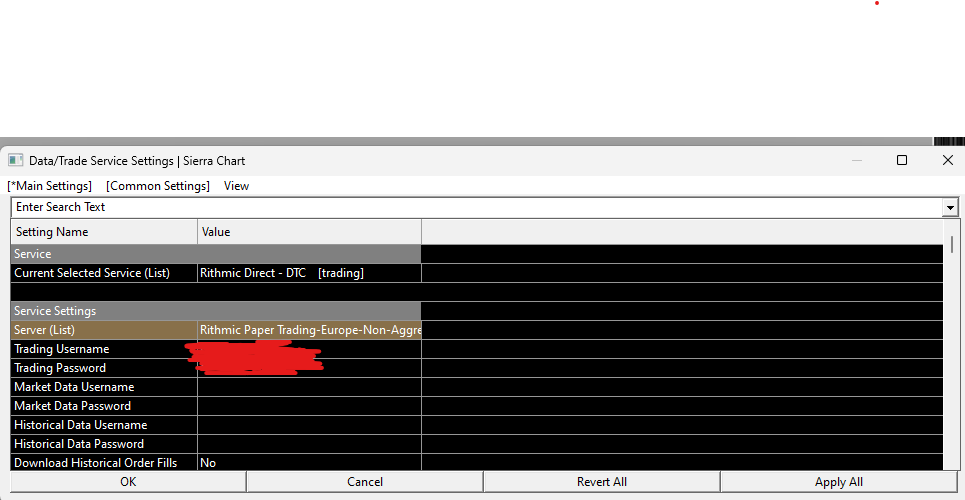Select Current Selected Service (List) setting

click(x=105, y=273)
